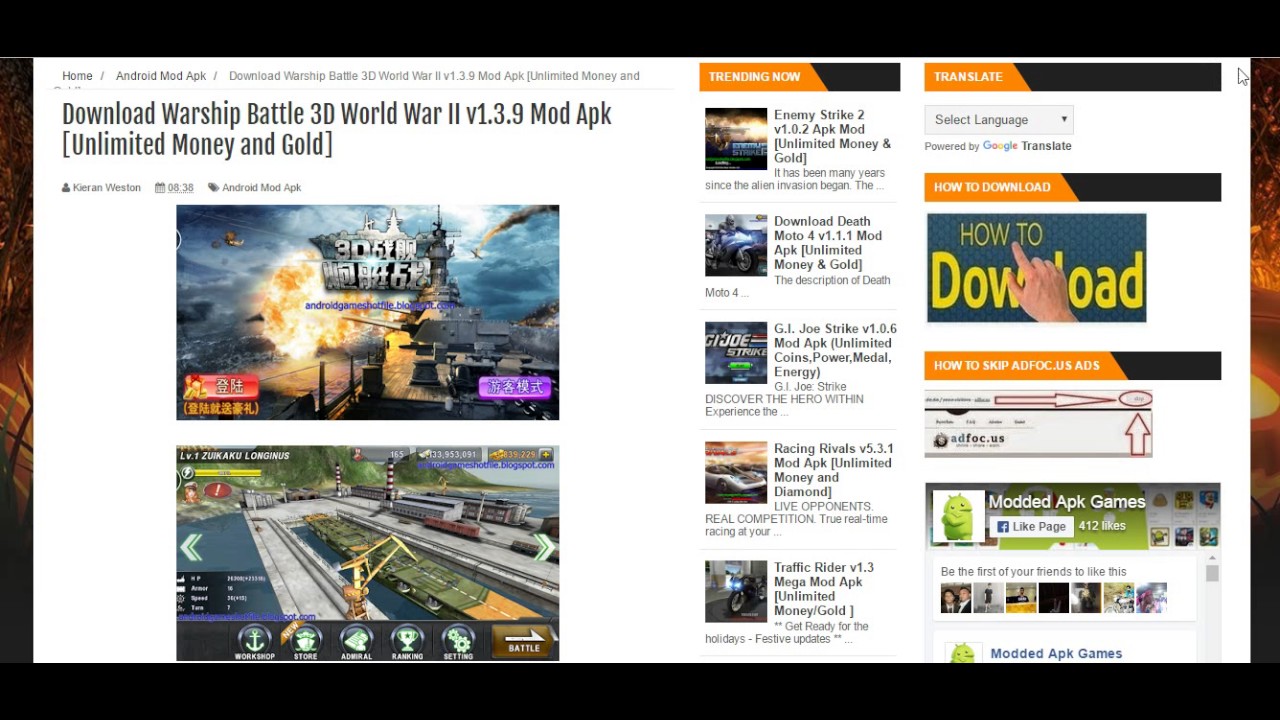Screen dimensions: 1280x720
Task: Click the BATTLE arrow button in game screenshot
Action: 524,641
